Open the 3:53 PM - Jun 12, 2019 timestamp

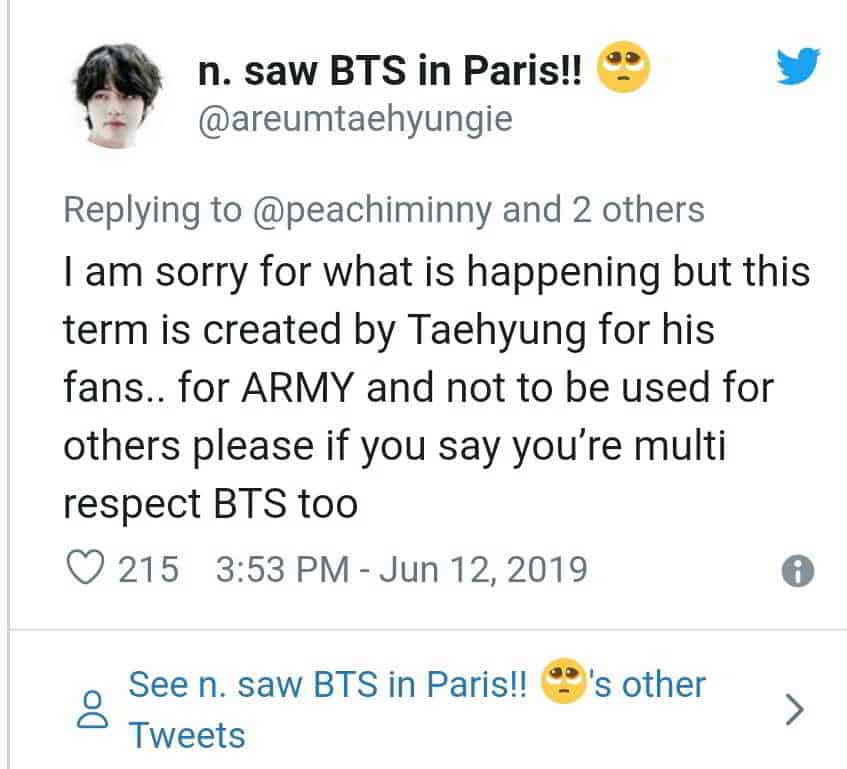pyautogui.click(x=401, y=569)
